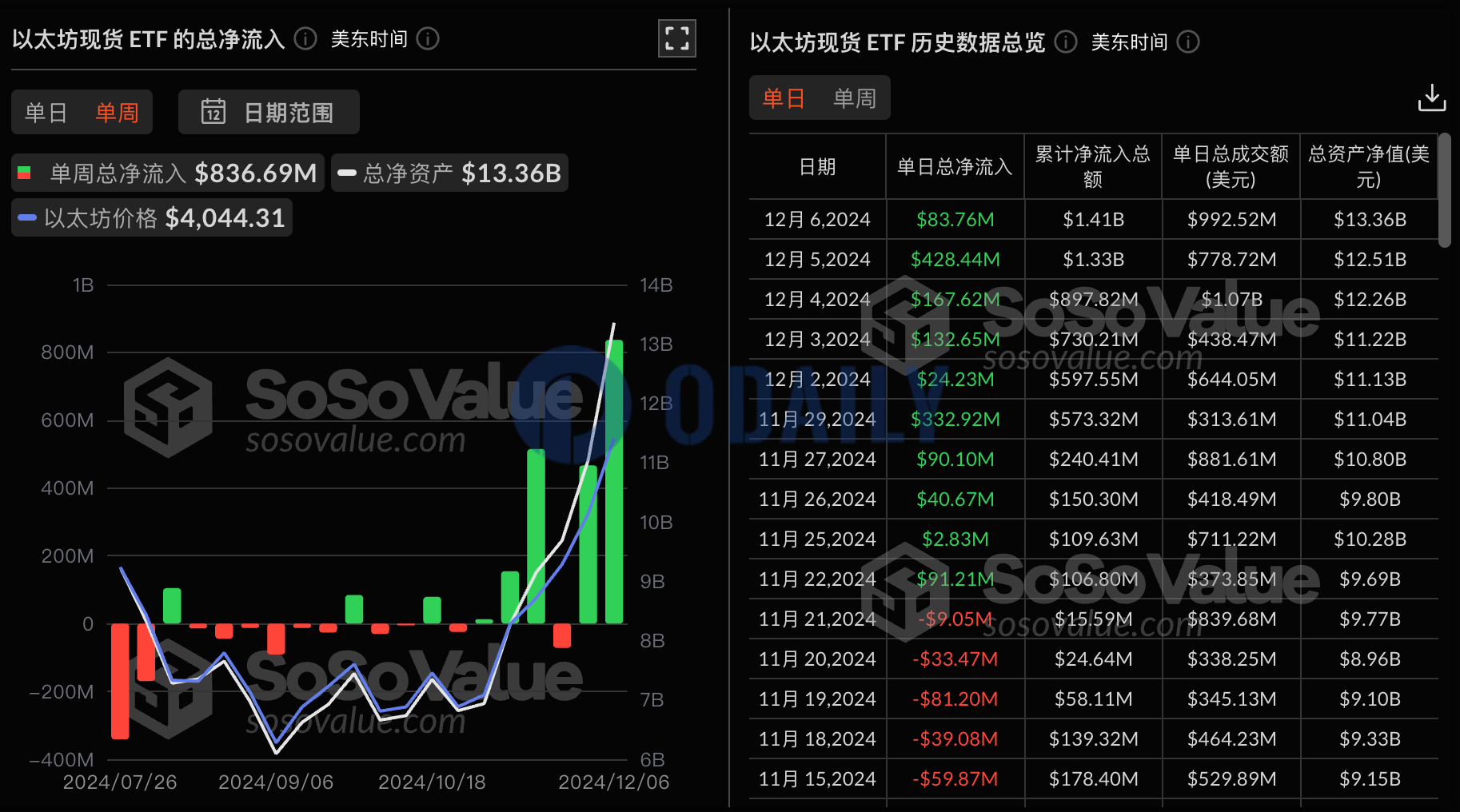The height and width of the screenshot is (812, 1460).
Task: Click the 单日总成交额(美元) column header
Action: tap(1231, 166)
